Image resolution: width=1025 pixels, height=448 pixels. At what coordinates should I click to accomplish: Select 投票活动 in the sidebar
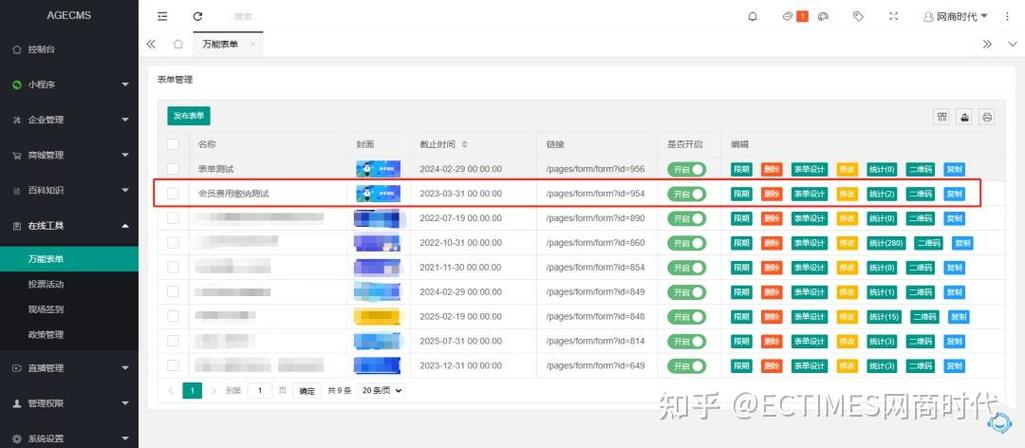(x=46, y=284)
